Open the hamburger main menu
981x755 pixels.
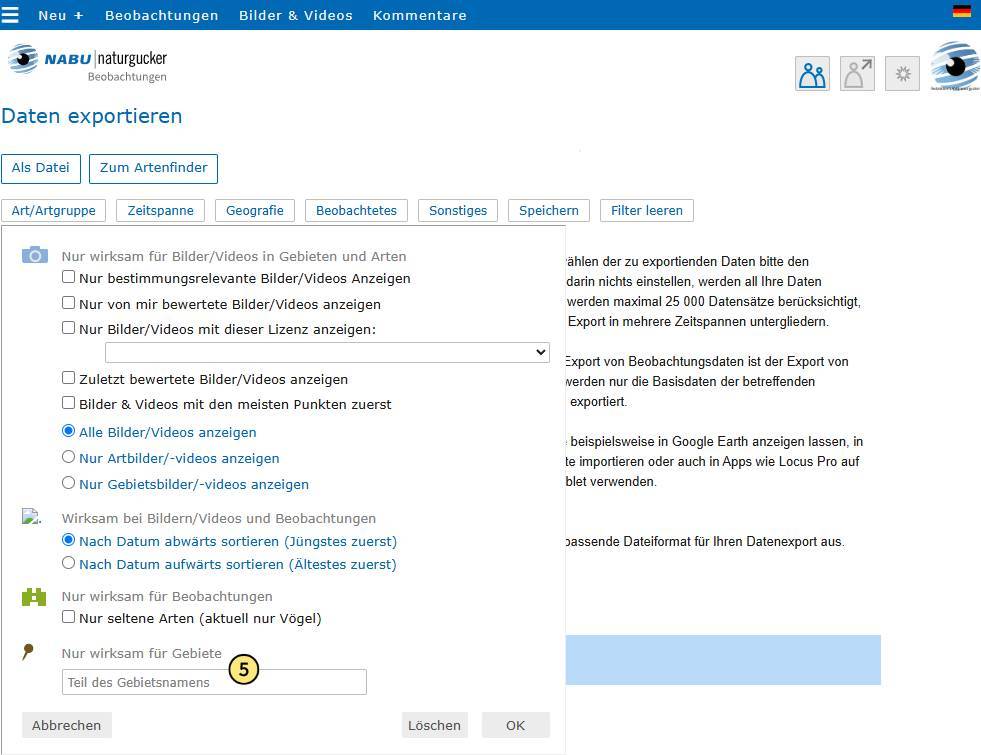[x=9, y=14]
